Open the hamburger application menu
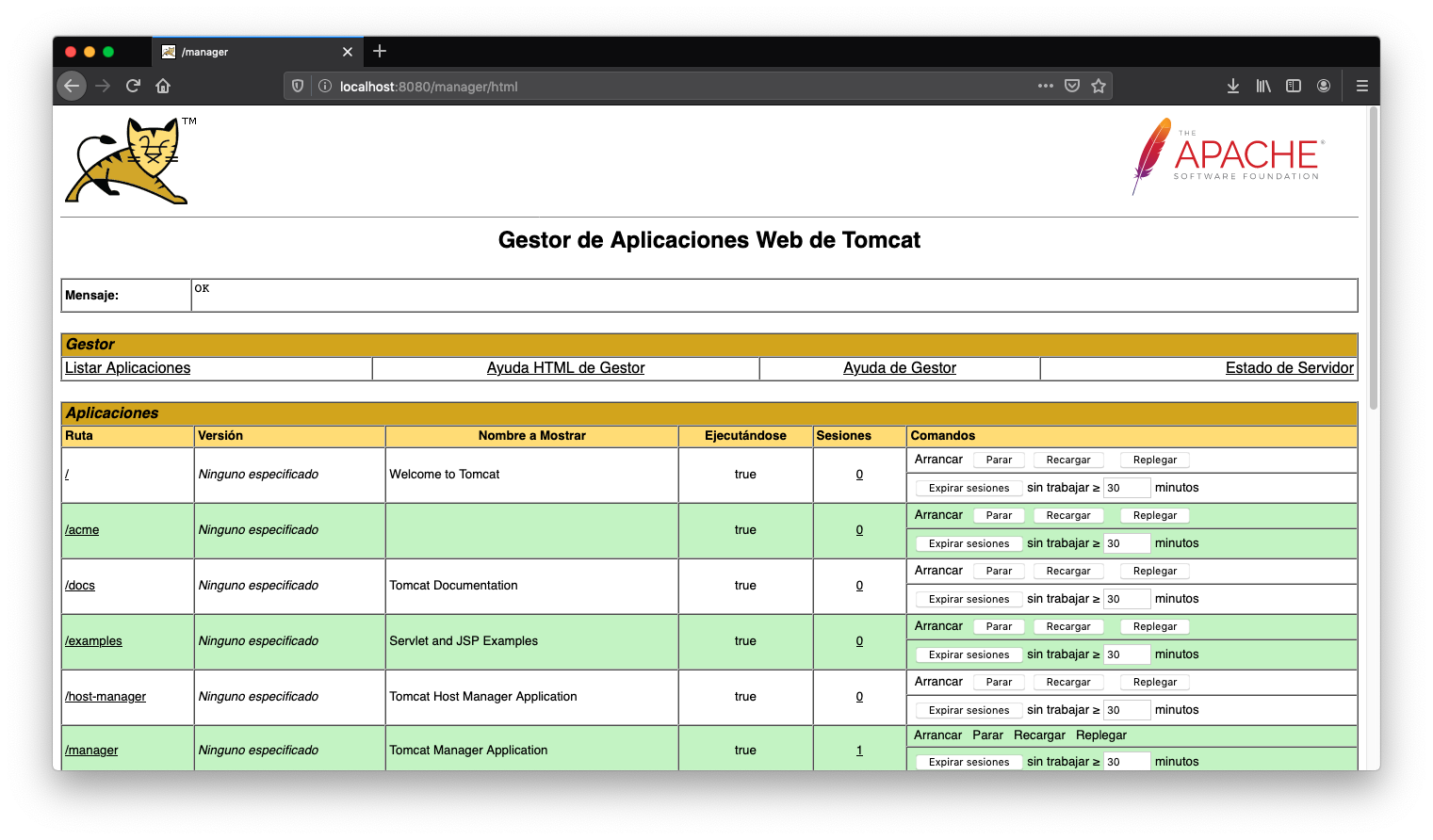Image resolution: width=1433 pixels, height=840 pixels. (1362, 86)
